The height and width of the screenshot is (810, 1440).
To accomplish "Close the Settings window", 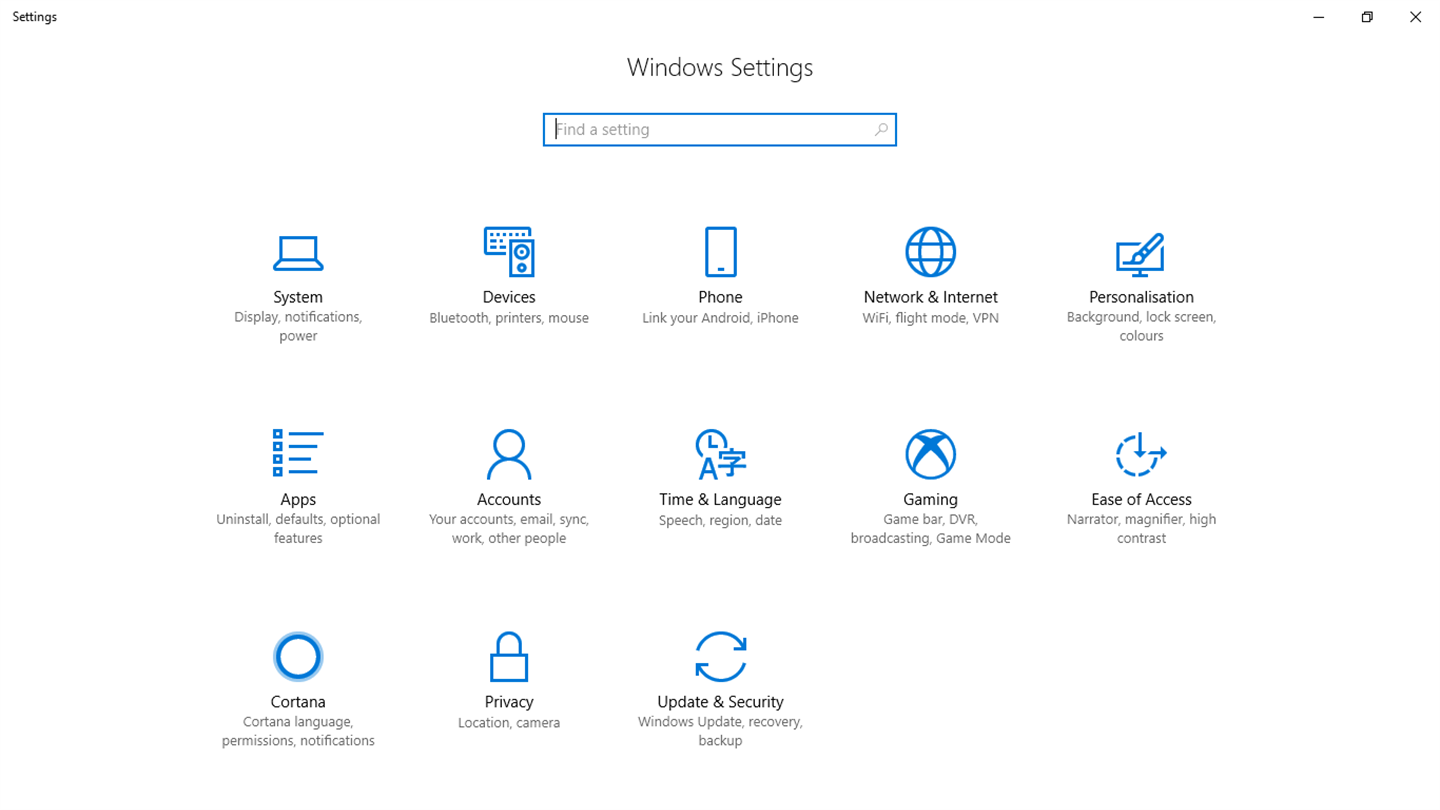I will coord(1415,16).
